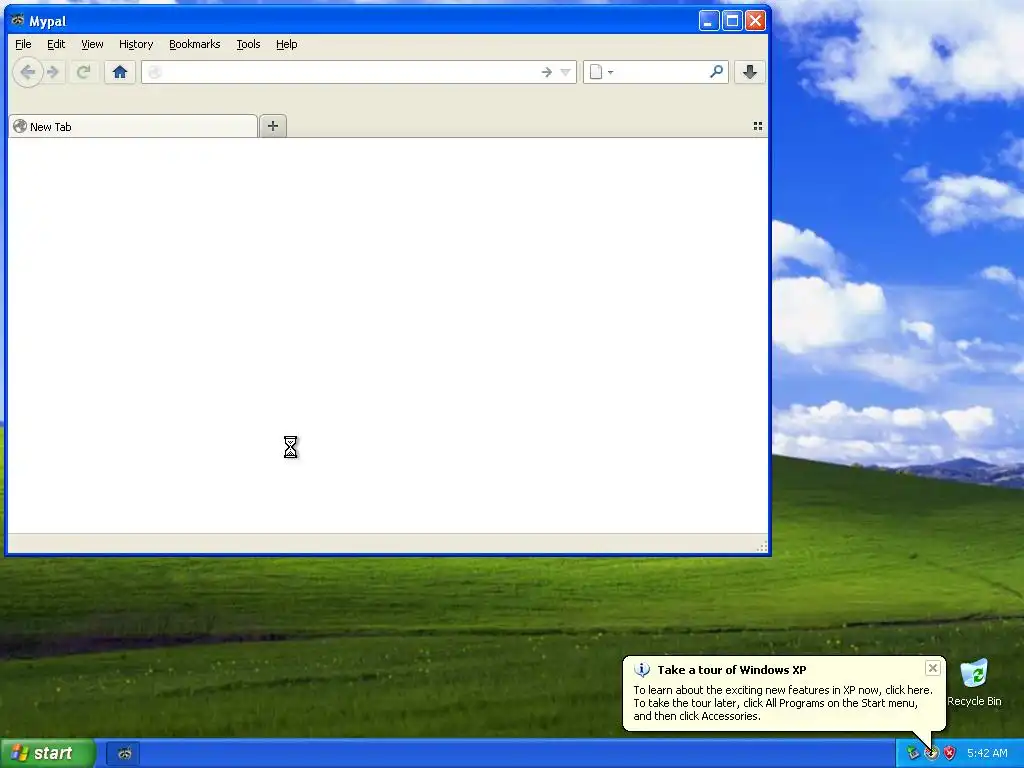Click the network connection tray icon
The width and height of the screenshot is (1024, 768).
pyautogui.click(x=913, y=753)
